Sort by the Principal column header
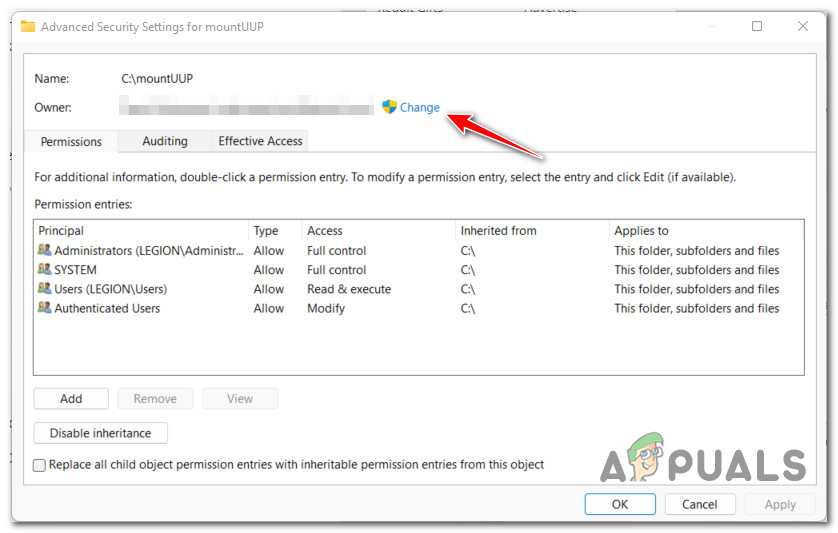 tap(140, 231)
